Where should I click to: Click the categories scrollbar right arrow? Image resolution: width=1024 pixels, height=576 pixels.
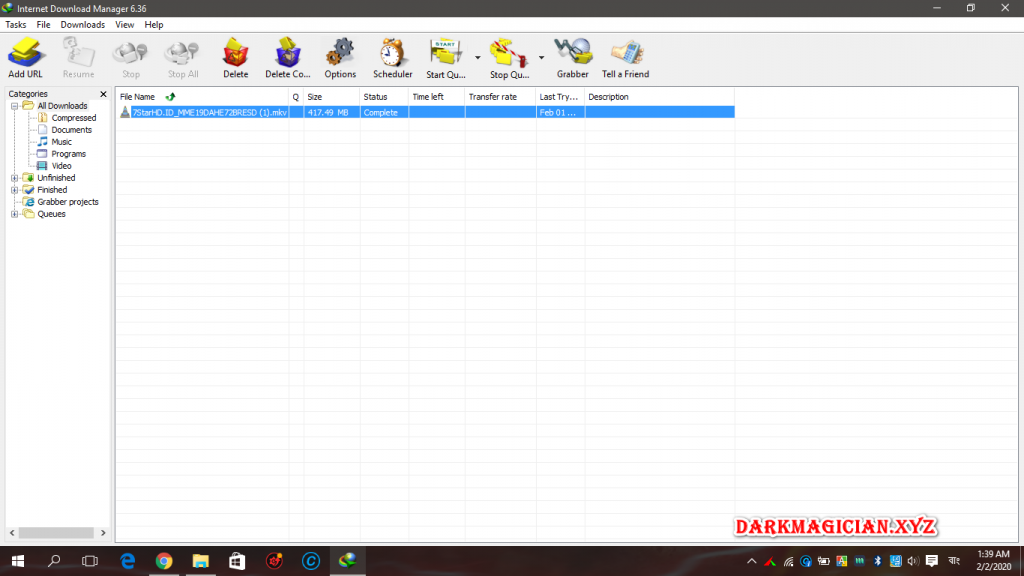point(103,533)
